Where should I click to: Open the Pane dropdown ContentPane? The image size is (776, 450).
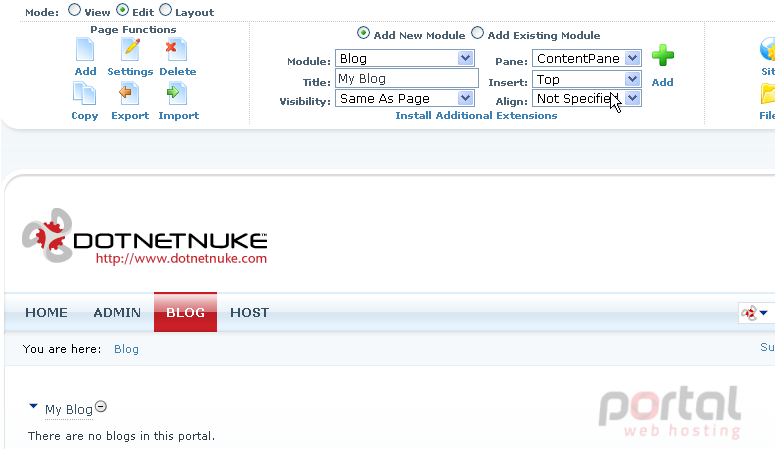pos(587,58)
